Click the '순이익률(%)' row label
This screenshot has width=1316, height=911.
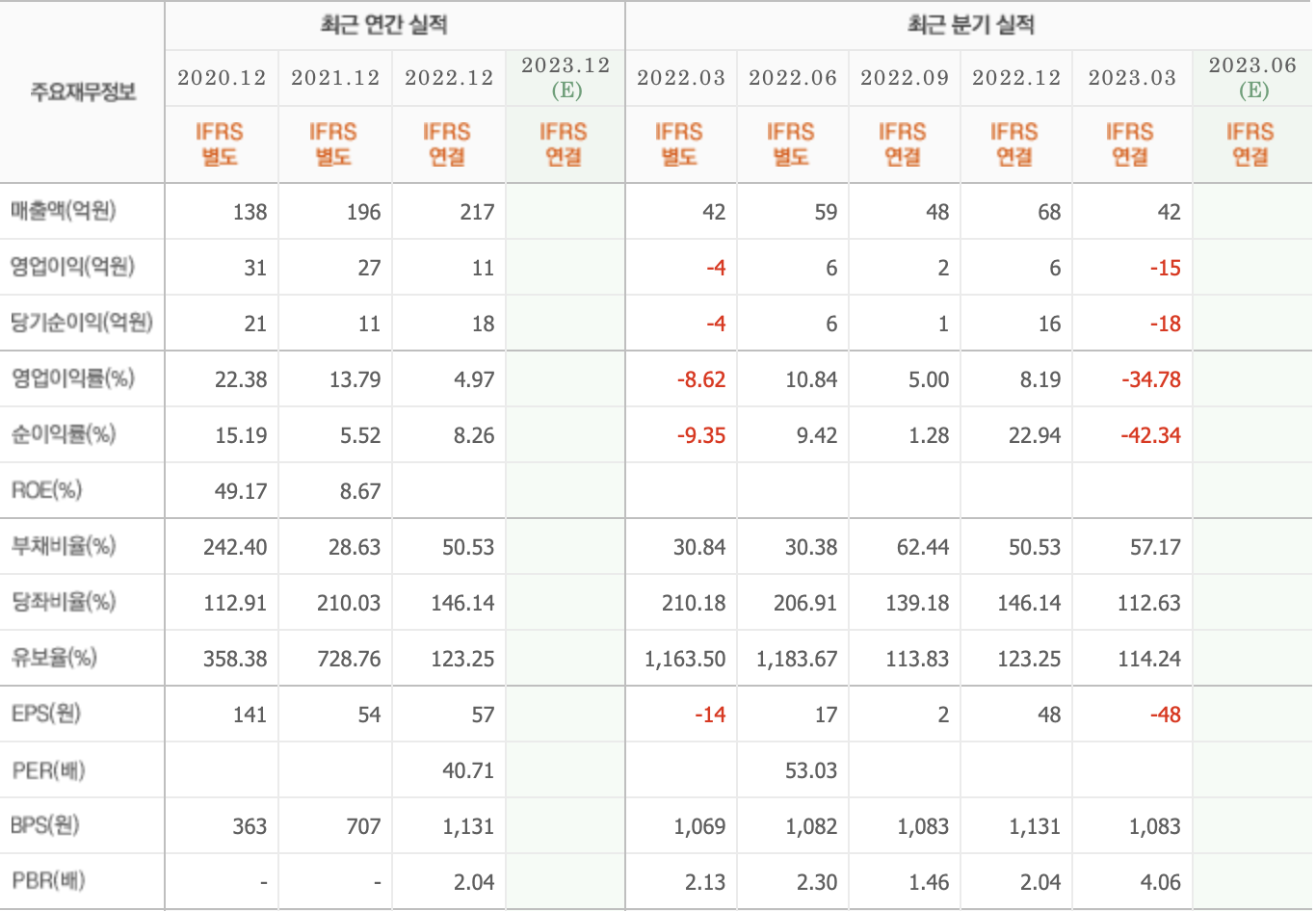63,434
